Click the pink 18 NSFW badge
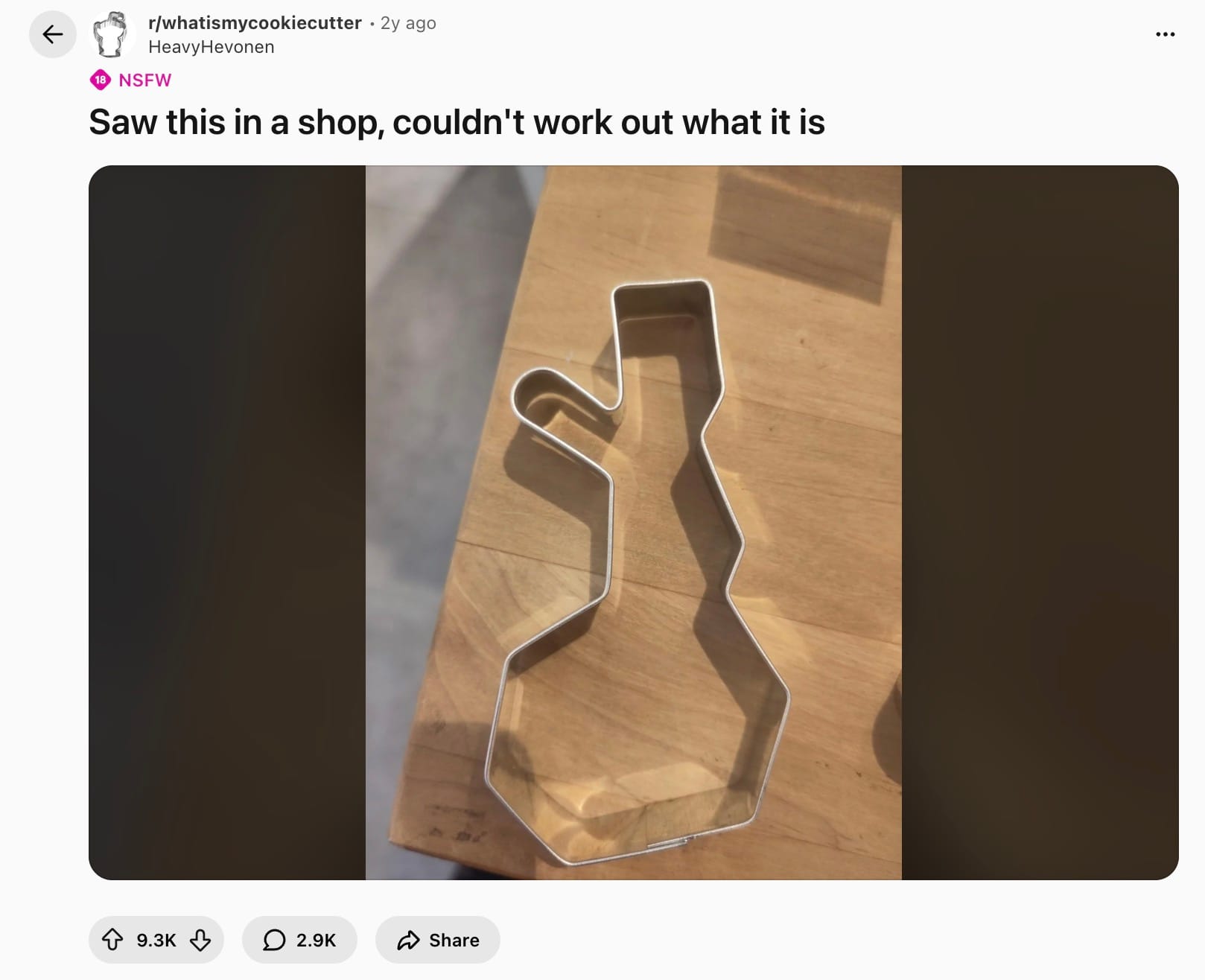 (101, 80)
